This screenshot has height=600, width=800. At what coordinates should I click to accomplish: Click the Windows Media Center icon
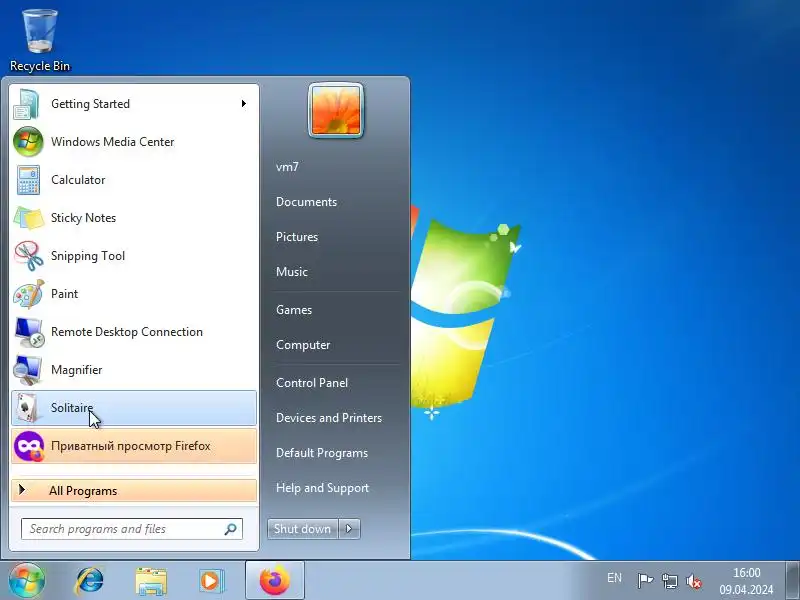[x=28, y=142]
